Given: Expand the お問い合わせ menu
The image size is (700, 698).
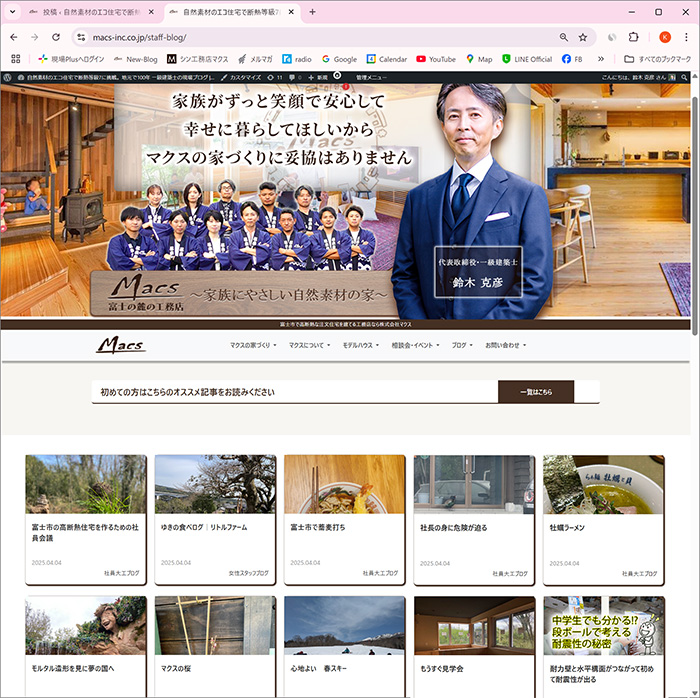Looking at the screenshot, I should coord(506,345).
